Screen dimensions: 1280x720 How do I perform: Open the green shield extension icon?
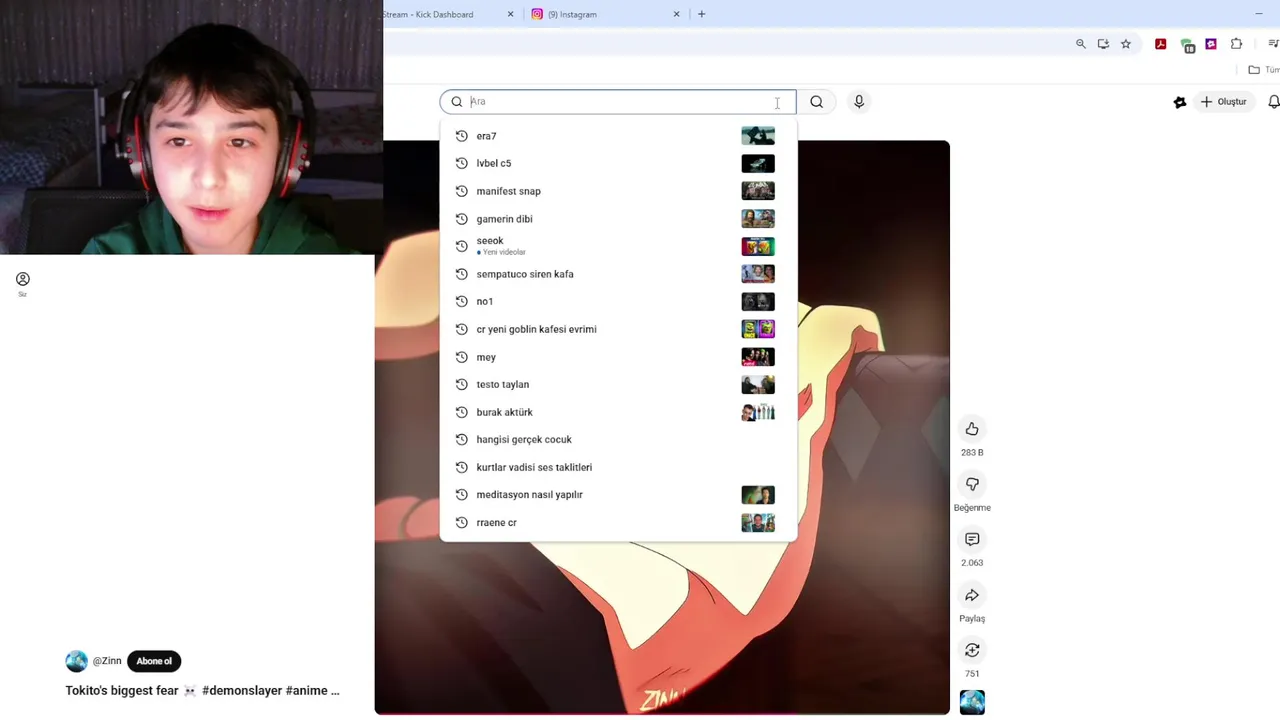click(x=1187, y=45)
